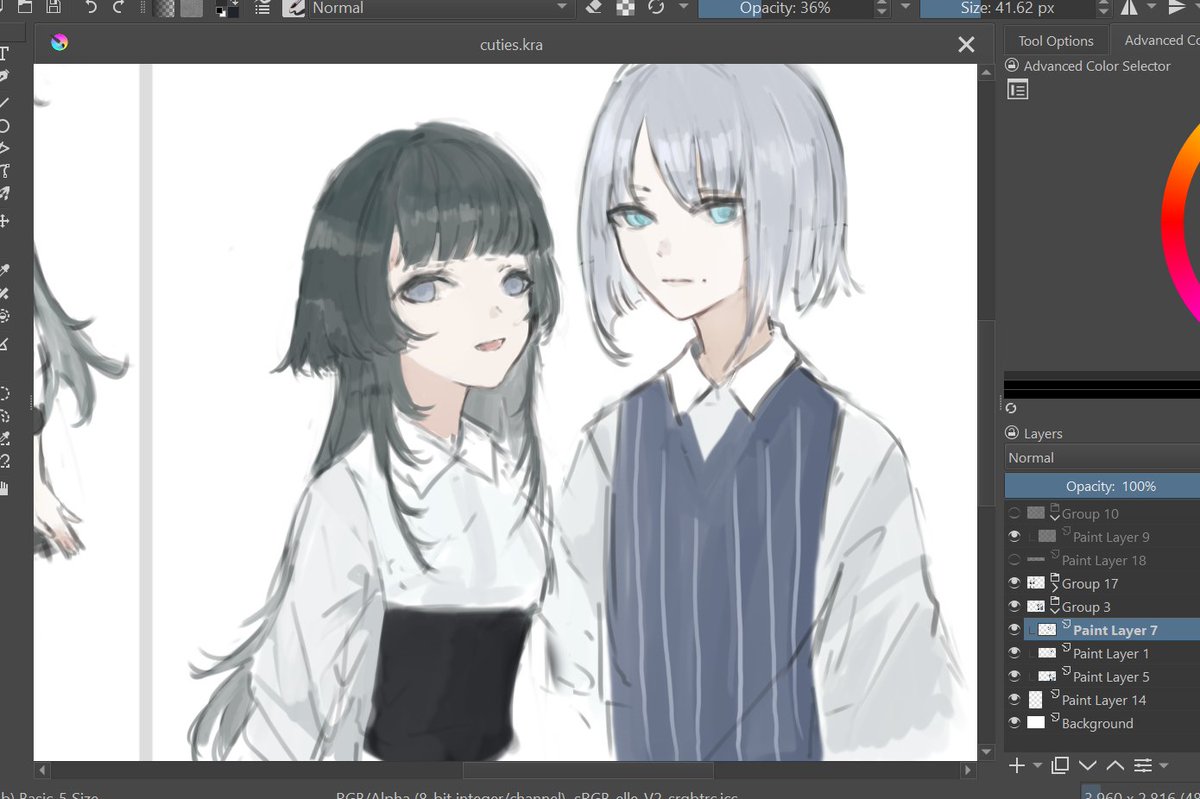This screenshot has width=1200, height=799.
Task: Open the horizontal mirror options dropdown
Action: click(x=1152, y=8)
